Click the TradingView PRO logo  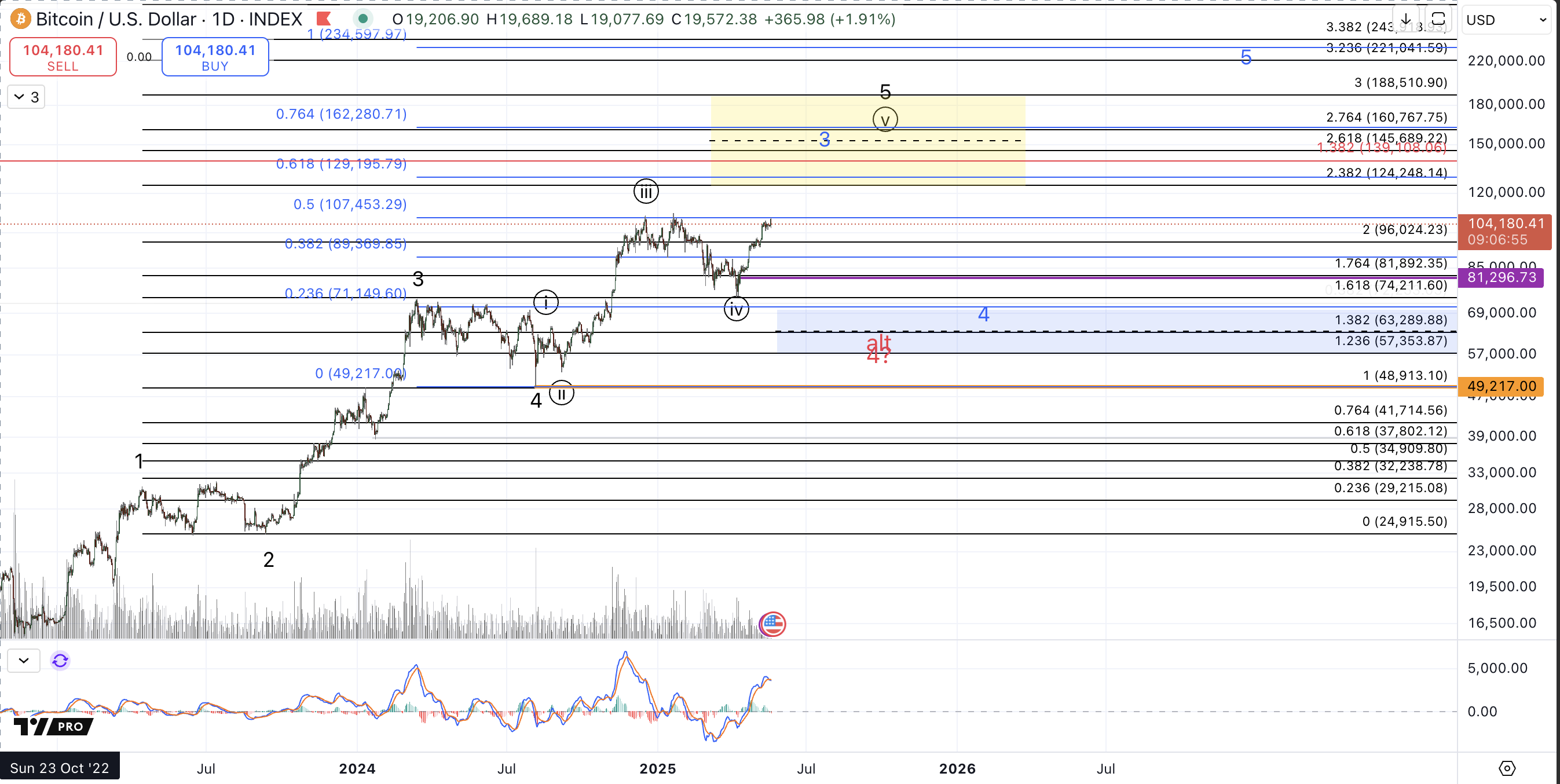[53, 726]
